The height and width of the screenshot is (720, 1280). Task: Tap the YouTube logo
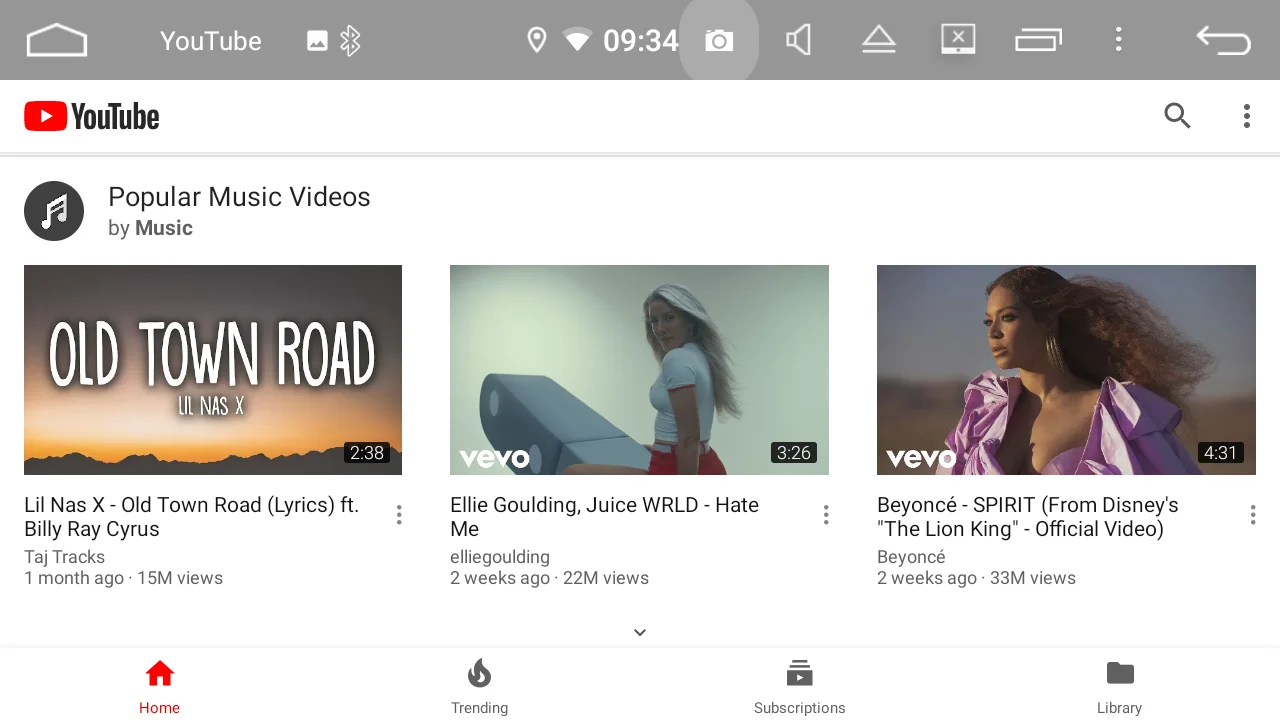tap(92, 117)
